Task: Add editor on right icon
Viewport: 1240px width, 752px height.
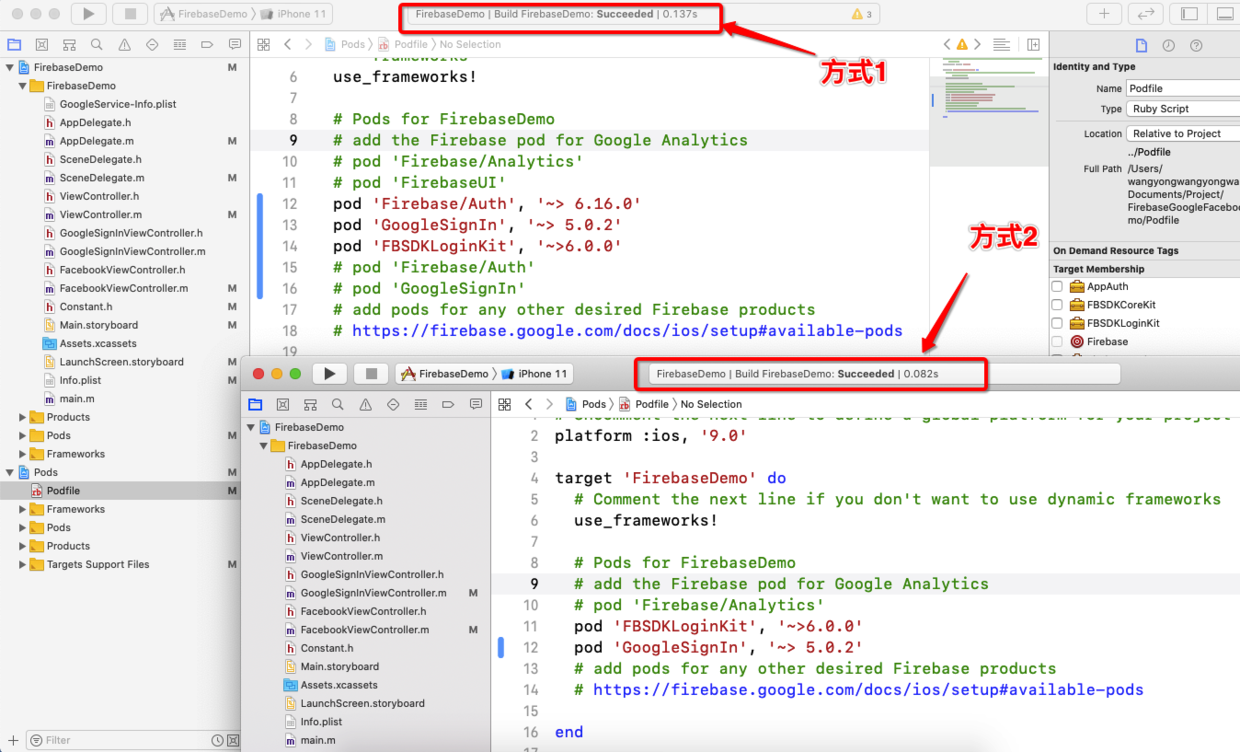Action: tap(1033, 44)
